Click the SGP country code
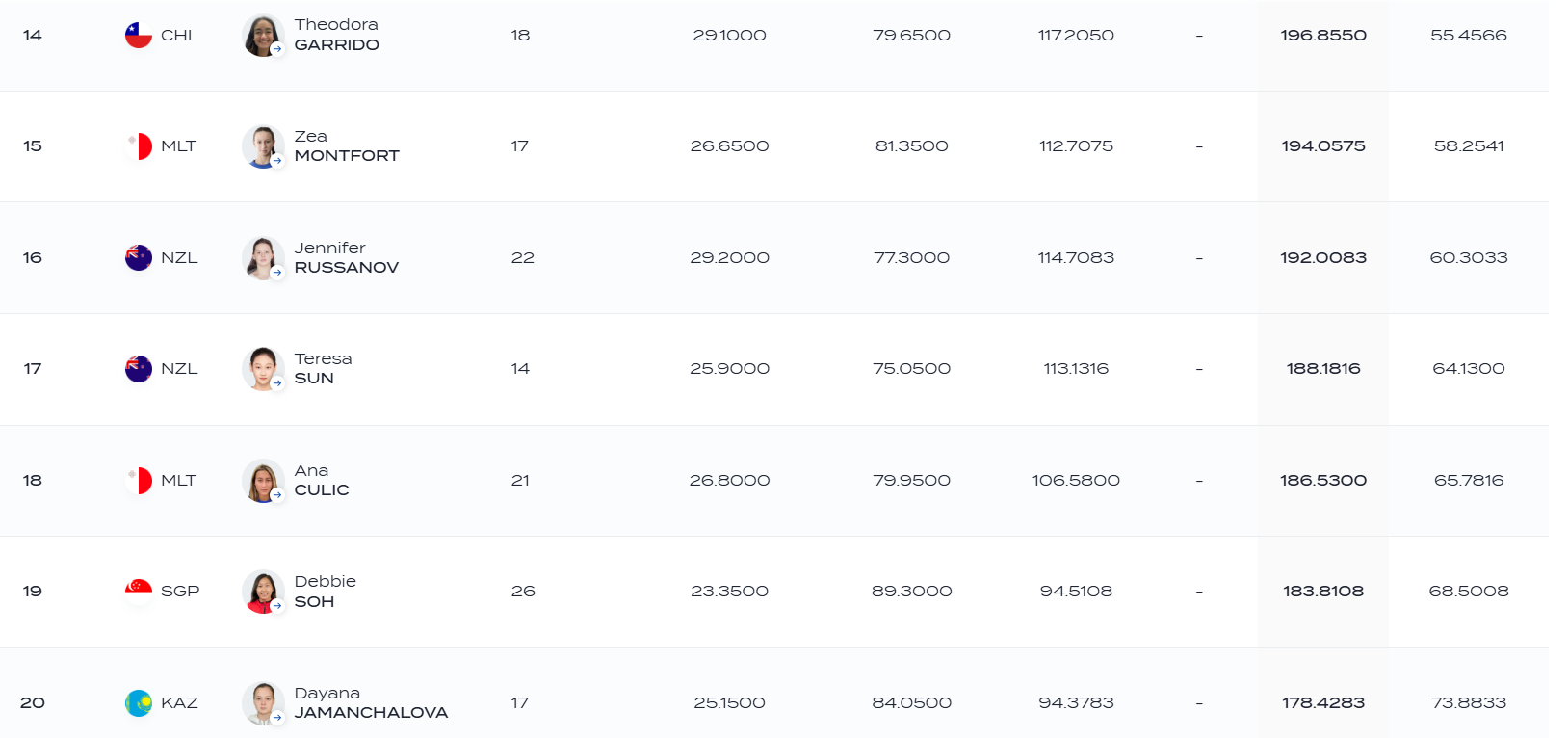1568x738 pixels. (x=180, y=592)
